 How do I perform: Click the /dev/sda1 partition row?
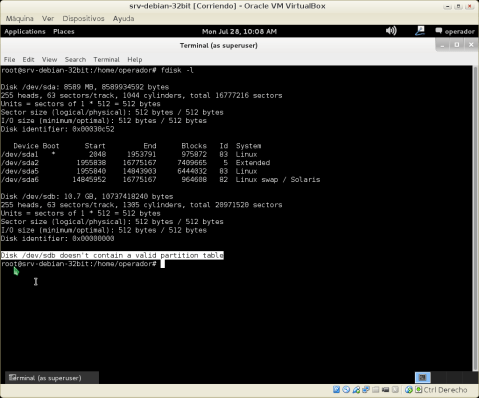pyautogui.click(x=129, y=154)
